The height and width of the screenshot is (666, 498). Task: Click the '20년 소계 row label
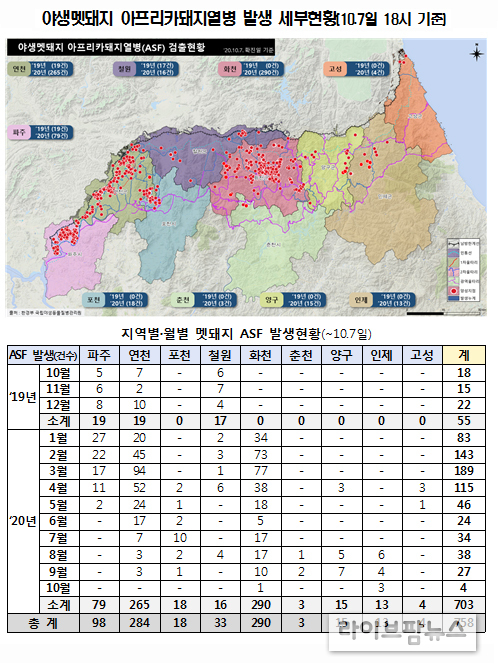tap(59, 605)
